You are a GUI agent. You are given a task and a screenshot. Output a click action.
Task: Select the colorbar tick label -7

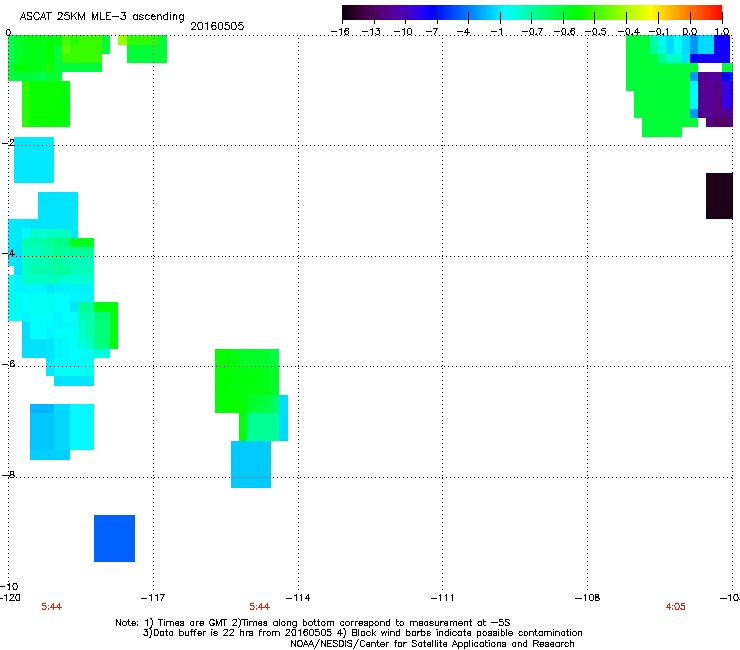coord(434,32)
